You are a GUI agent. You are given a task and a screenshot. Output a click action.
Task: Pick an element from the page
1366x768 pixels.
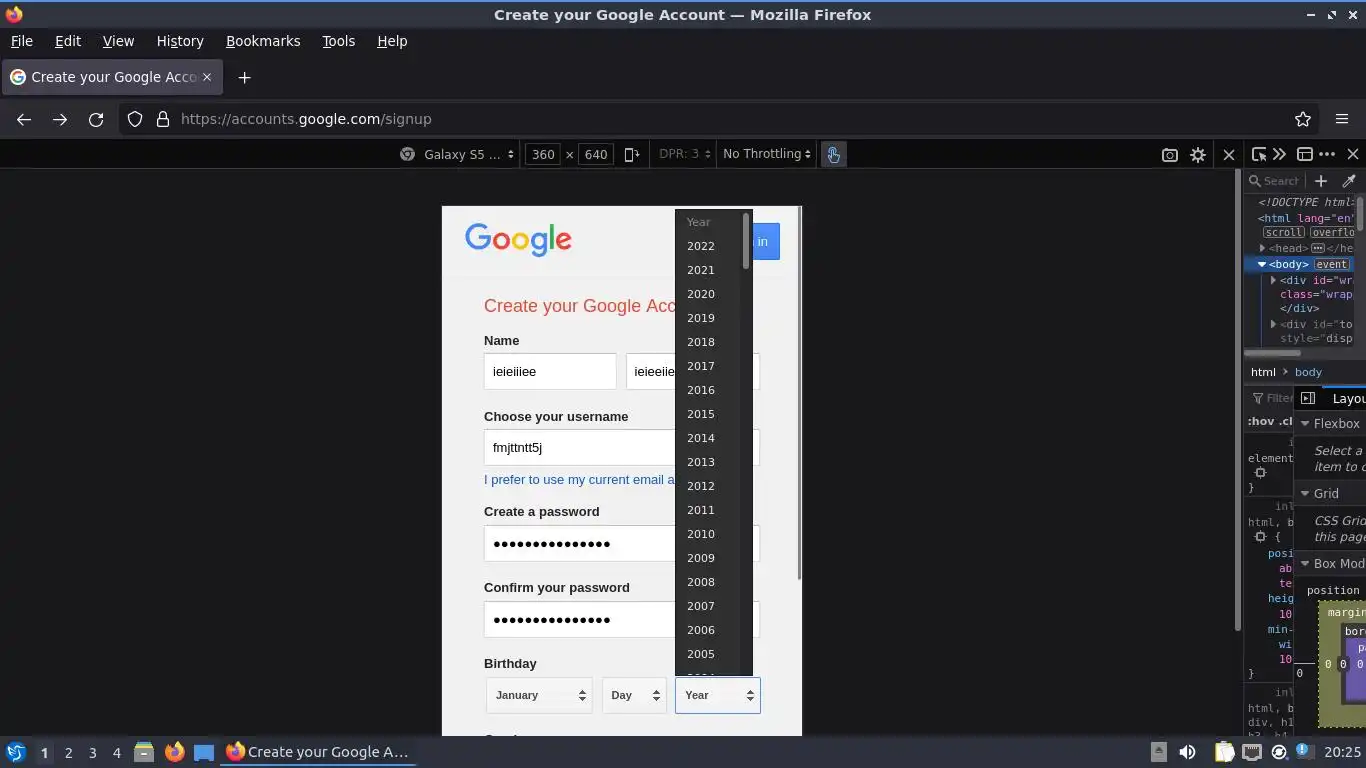(1259, 154)
